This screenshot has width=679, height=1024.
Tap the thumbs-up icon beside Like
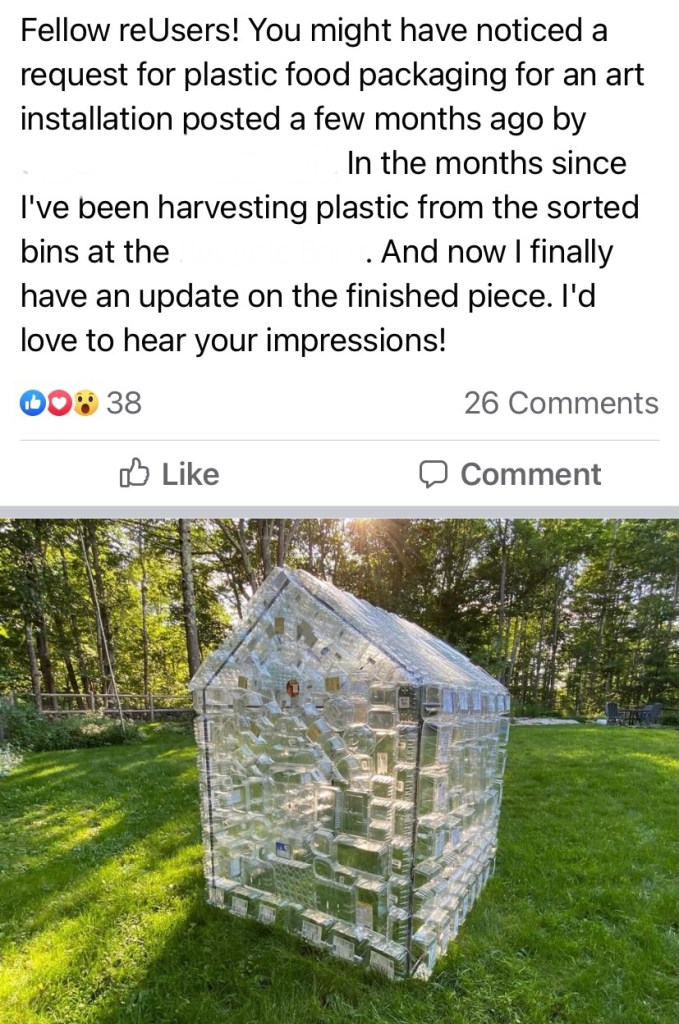tap(134, 473)
